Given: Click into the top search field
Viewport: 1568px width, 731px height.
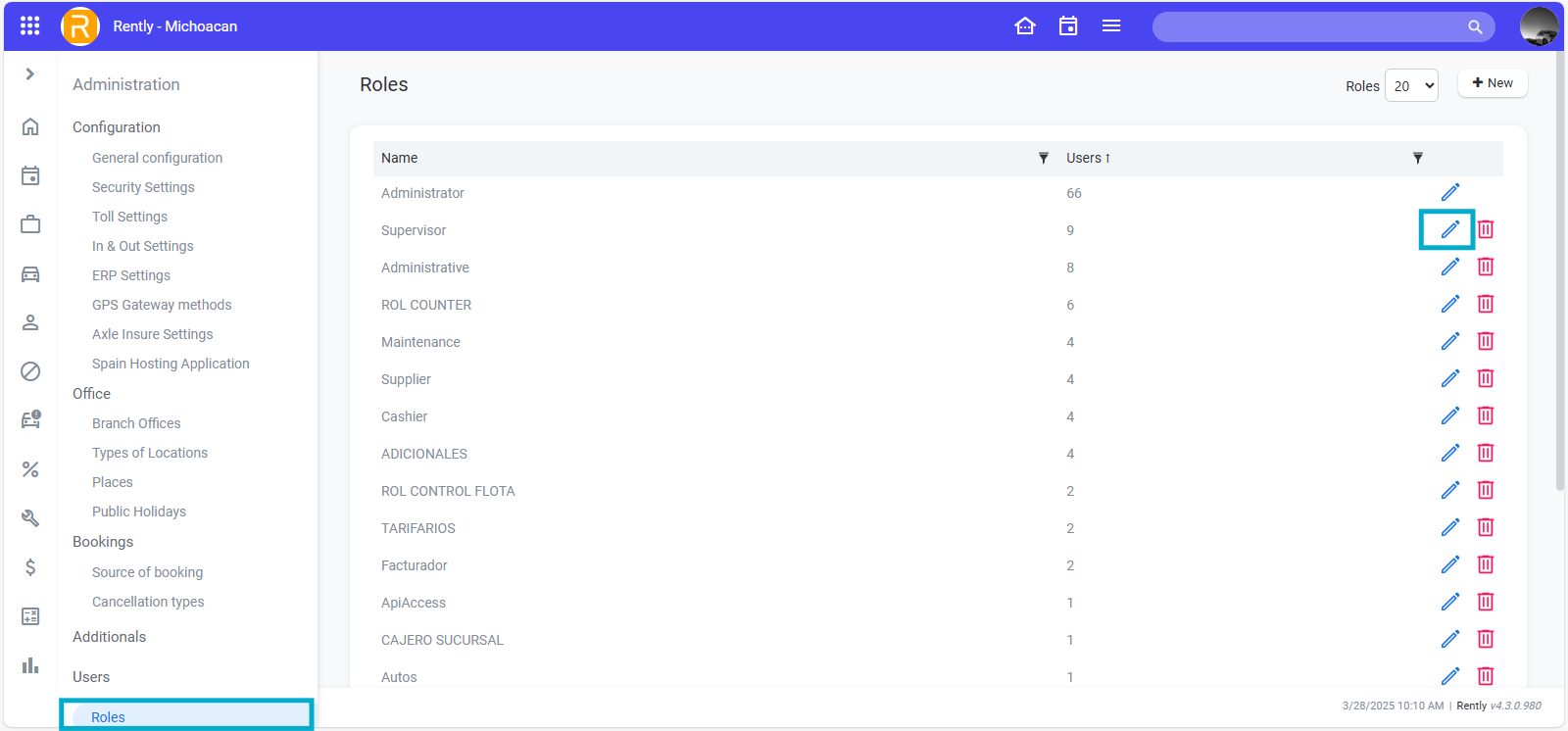Looking at the screenshot, I should pos(1323,26).
